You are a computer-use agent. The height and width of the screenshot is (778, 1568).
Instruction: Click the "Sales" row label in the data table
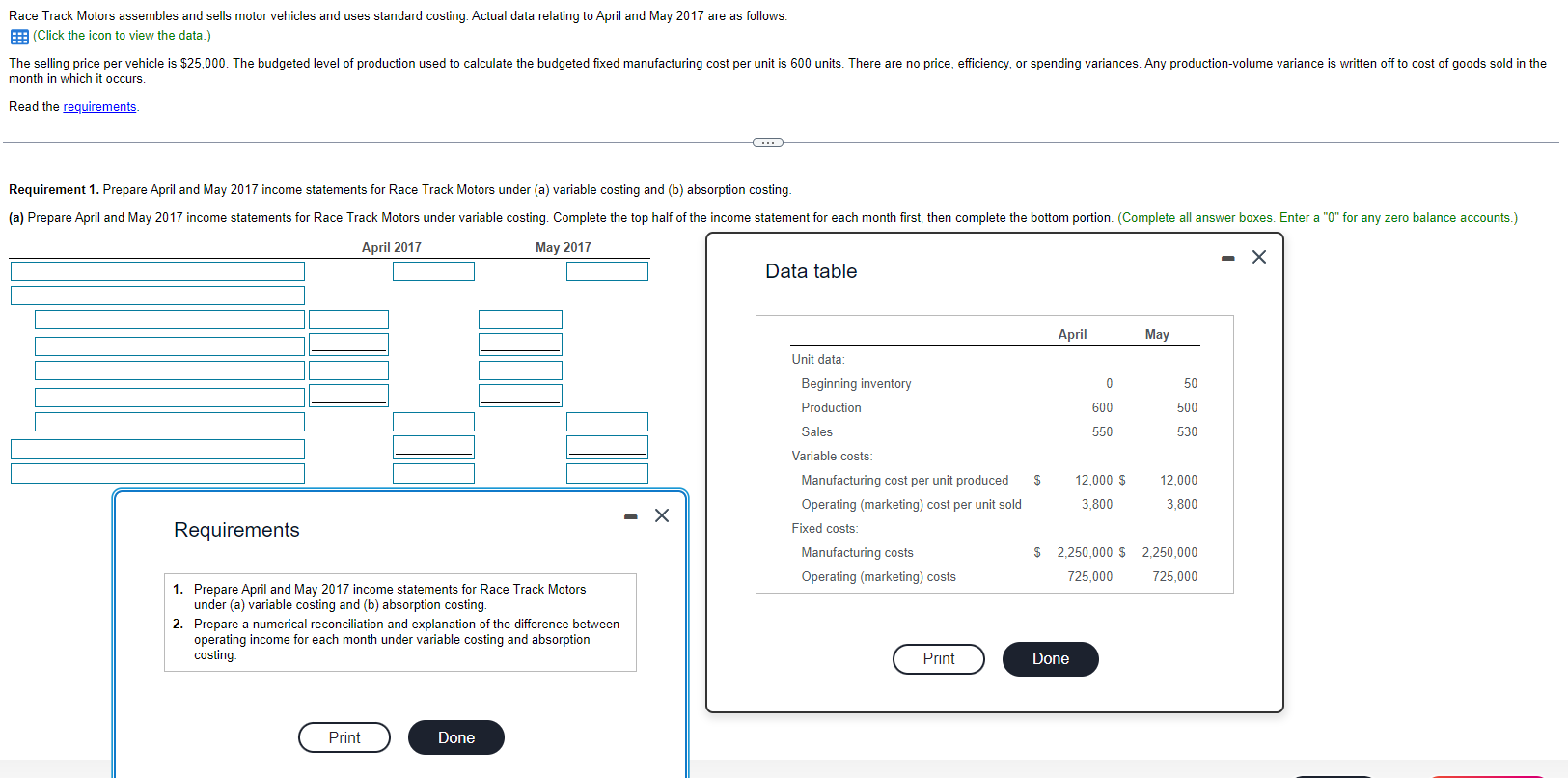pos(816,432)
